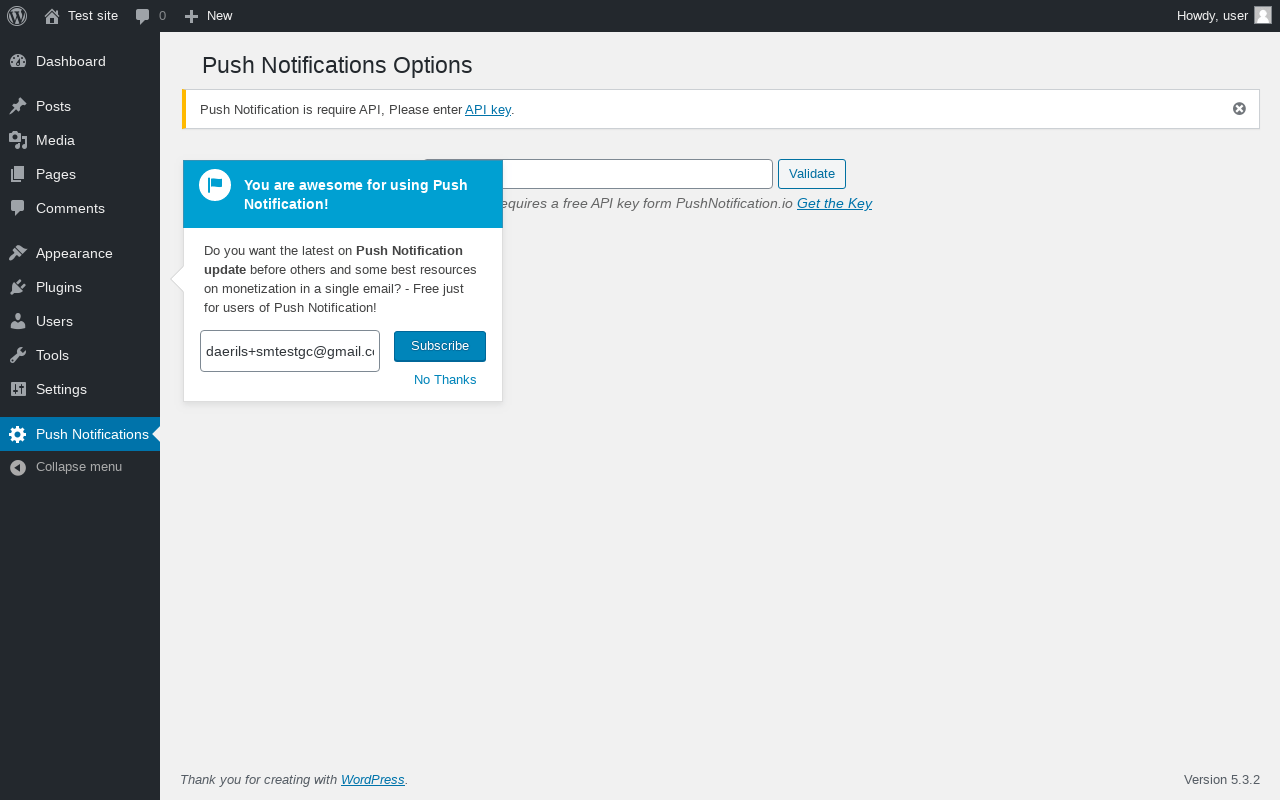Viewport: 1280px width, 800px height.
Task: Click the Tools wrench icon
Action: 18,355
